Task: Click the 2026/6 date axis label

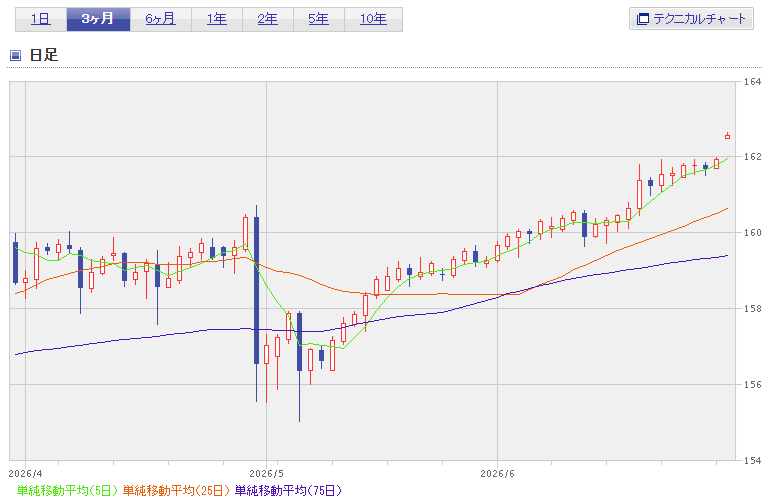Action: (x=497, y=473)
